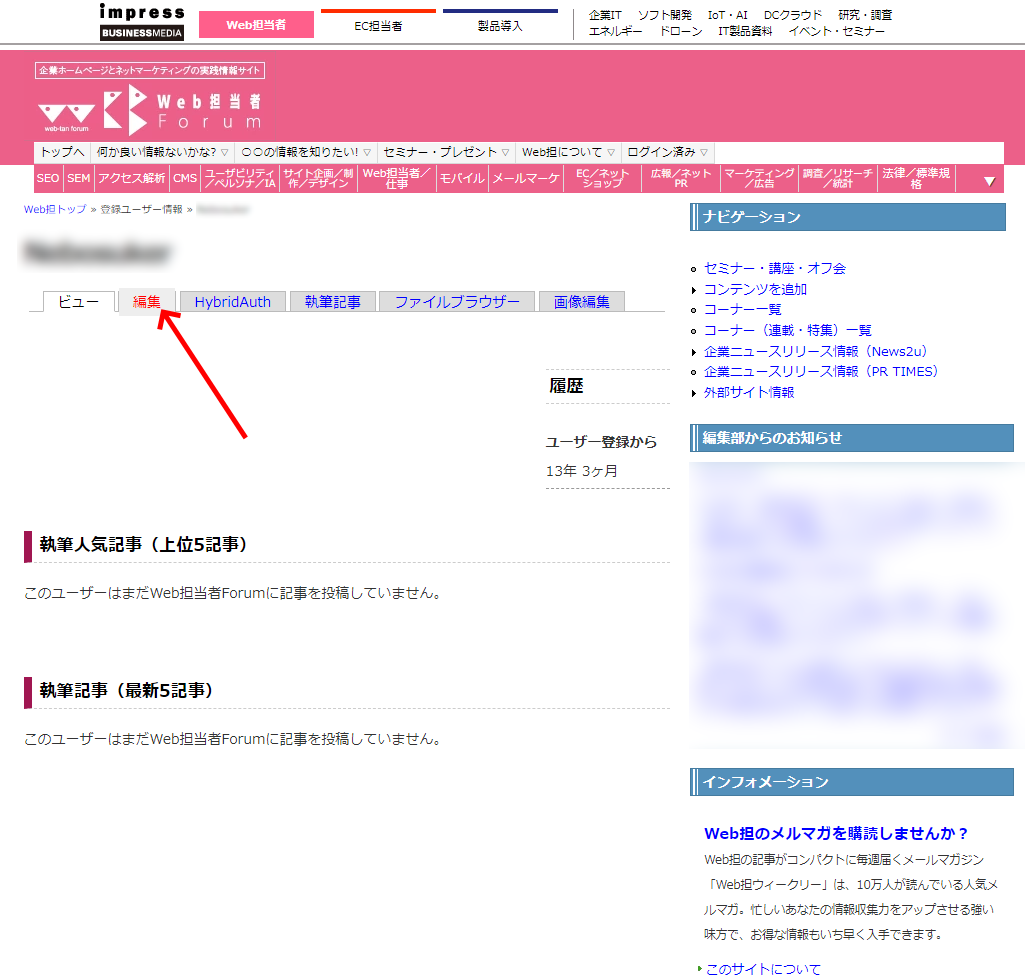Open the セミナー・プレゼント dropdown menu
The image size is (1025, 977).
coord(446,152)
